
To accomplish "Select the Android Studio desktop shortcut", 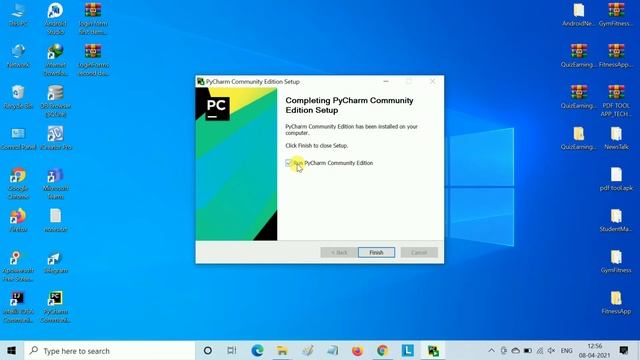I will [x=56, y=19].
